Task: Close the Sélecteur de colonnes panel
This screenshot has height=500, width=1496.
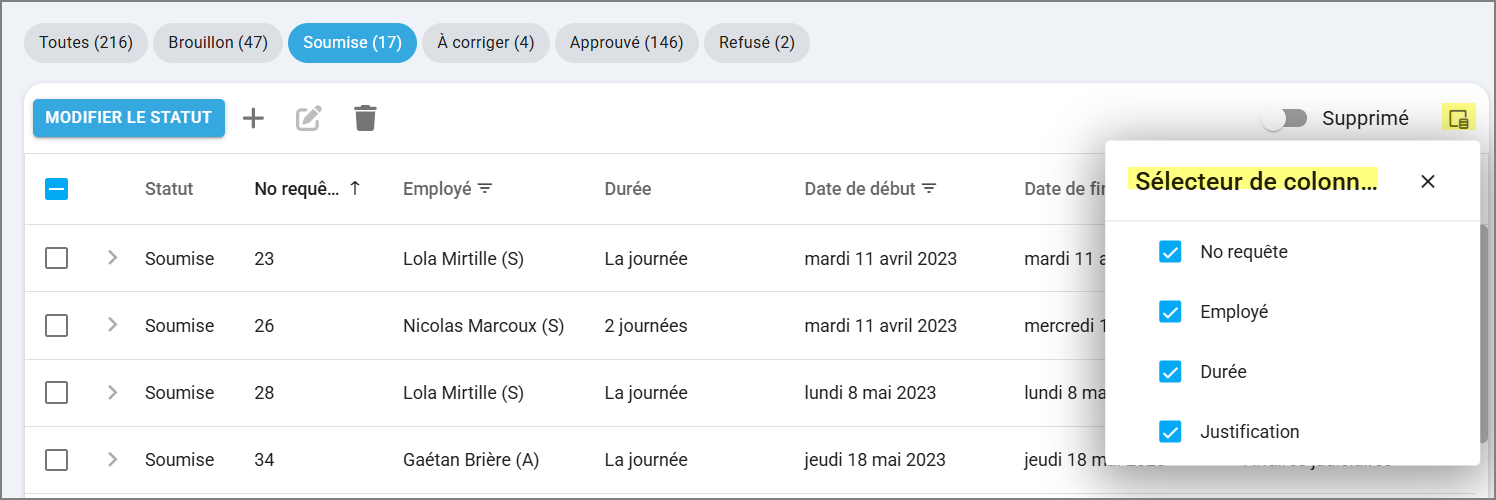Action: tap(1428, 181)
